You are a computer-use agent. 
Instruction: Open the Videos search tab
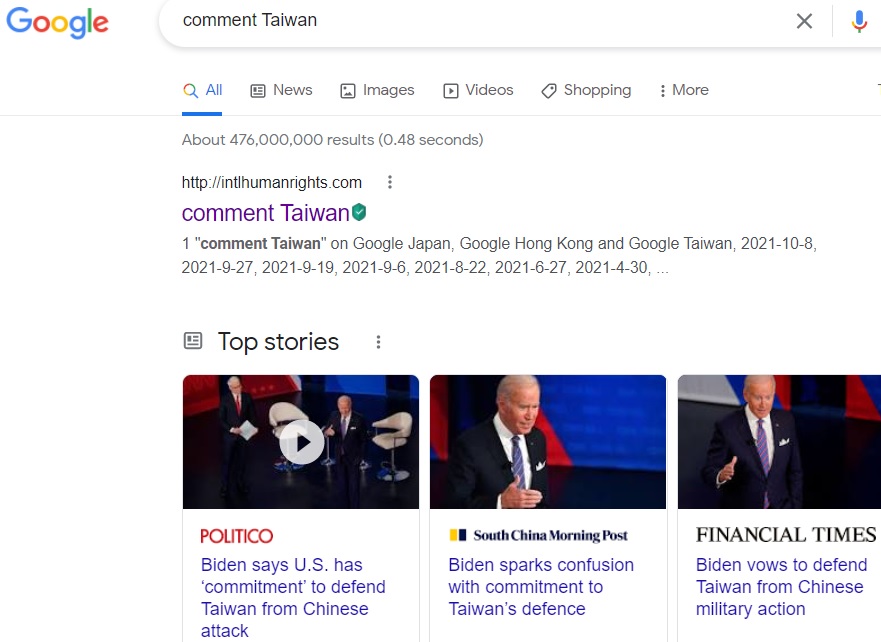coord(478,90)
